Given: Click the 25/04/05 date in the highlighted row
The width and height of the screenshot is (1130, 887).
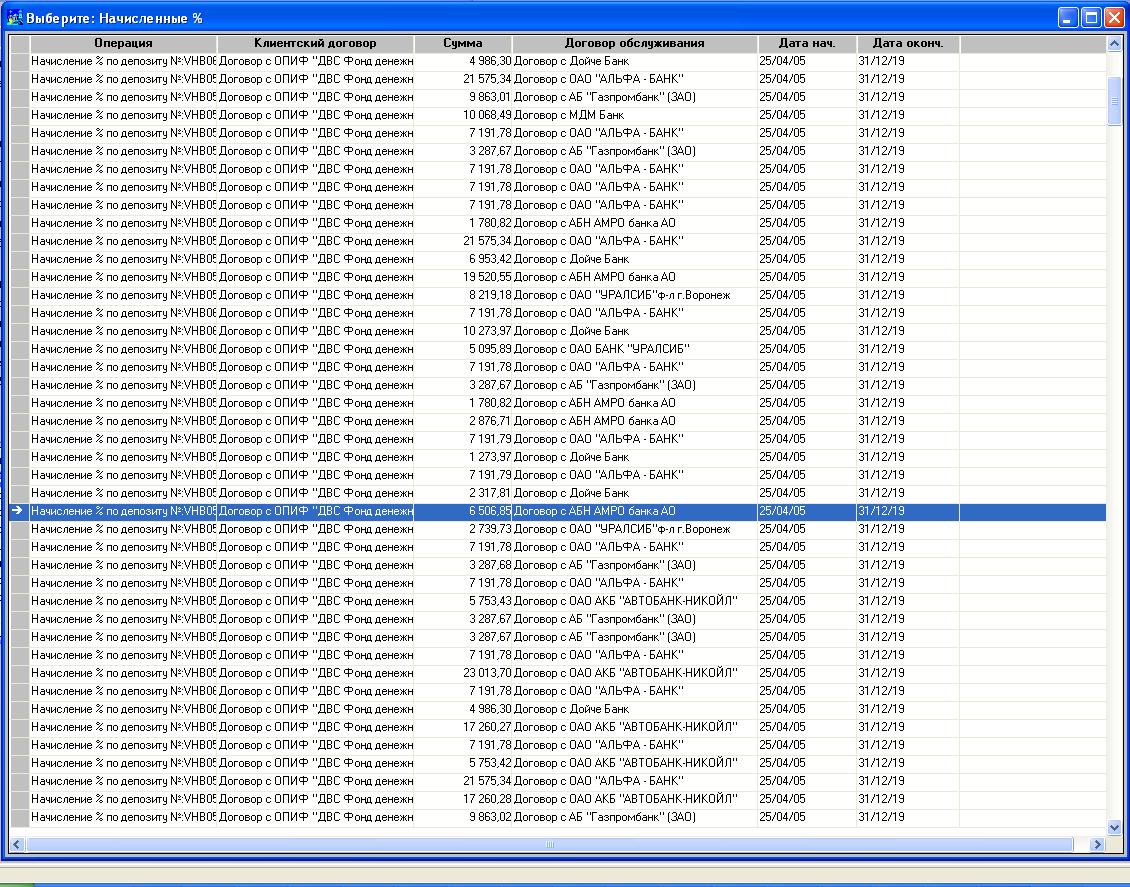Looking at the screenshot, I should (807, 512).
